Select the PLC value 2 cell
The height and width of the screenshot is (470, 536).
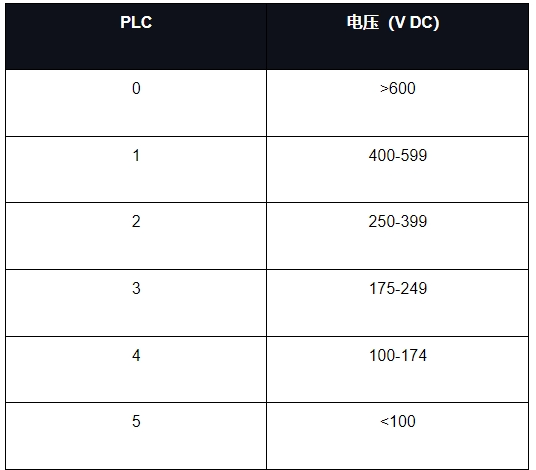coord(136,236)
